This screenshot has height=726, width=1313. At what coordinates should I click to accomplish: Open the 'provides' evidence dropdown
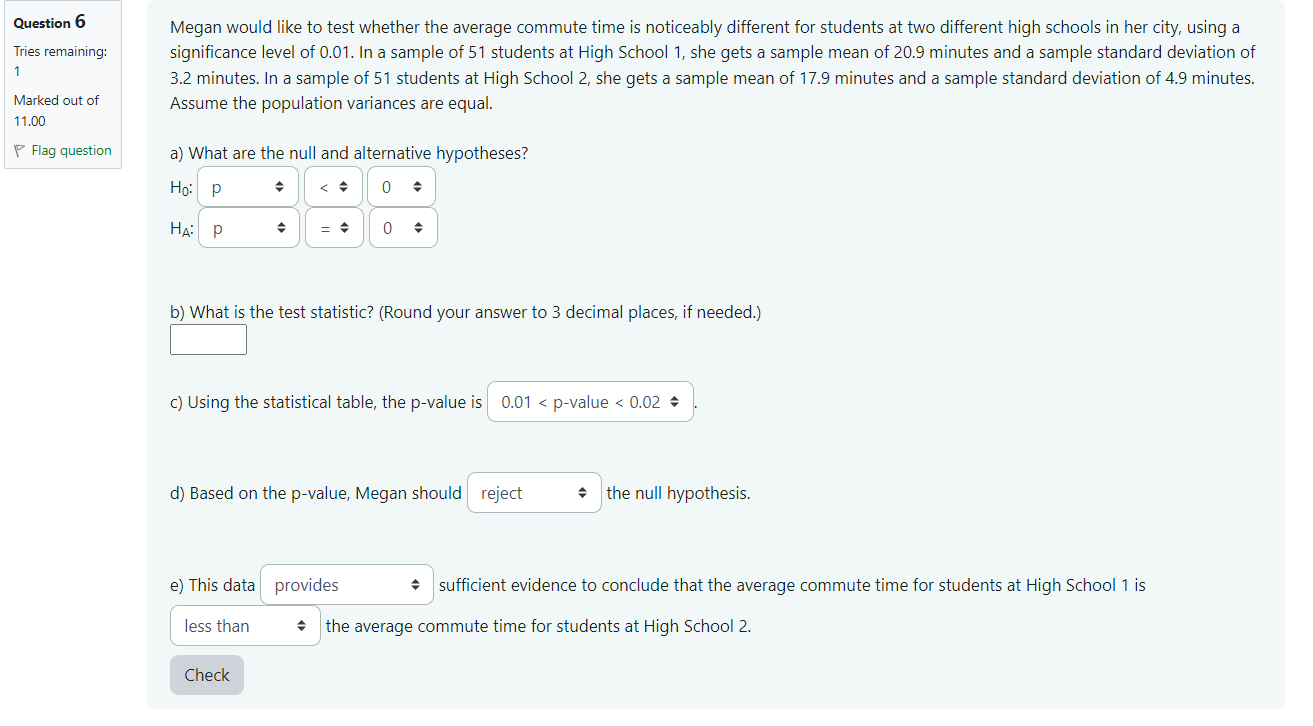coord(347,585)
